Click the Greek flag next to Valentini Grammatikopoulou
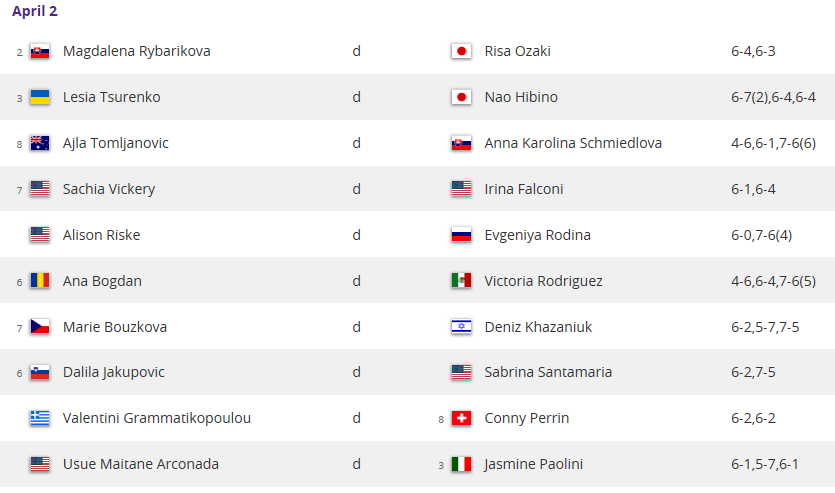This screenshot has width=835, height=493. (40, 418)
